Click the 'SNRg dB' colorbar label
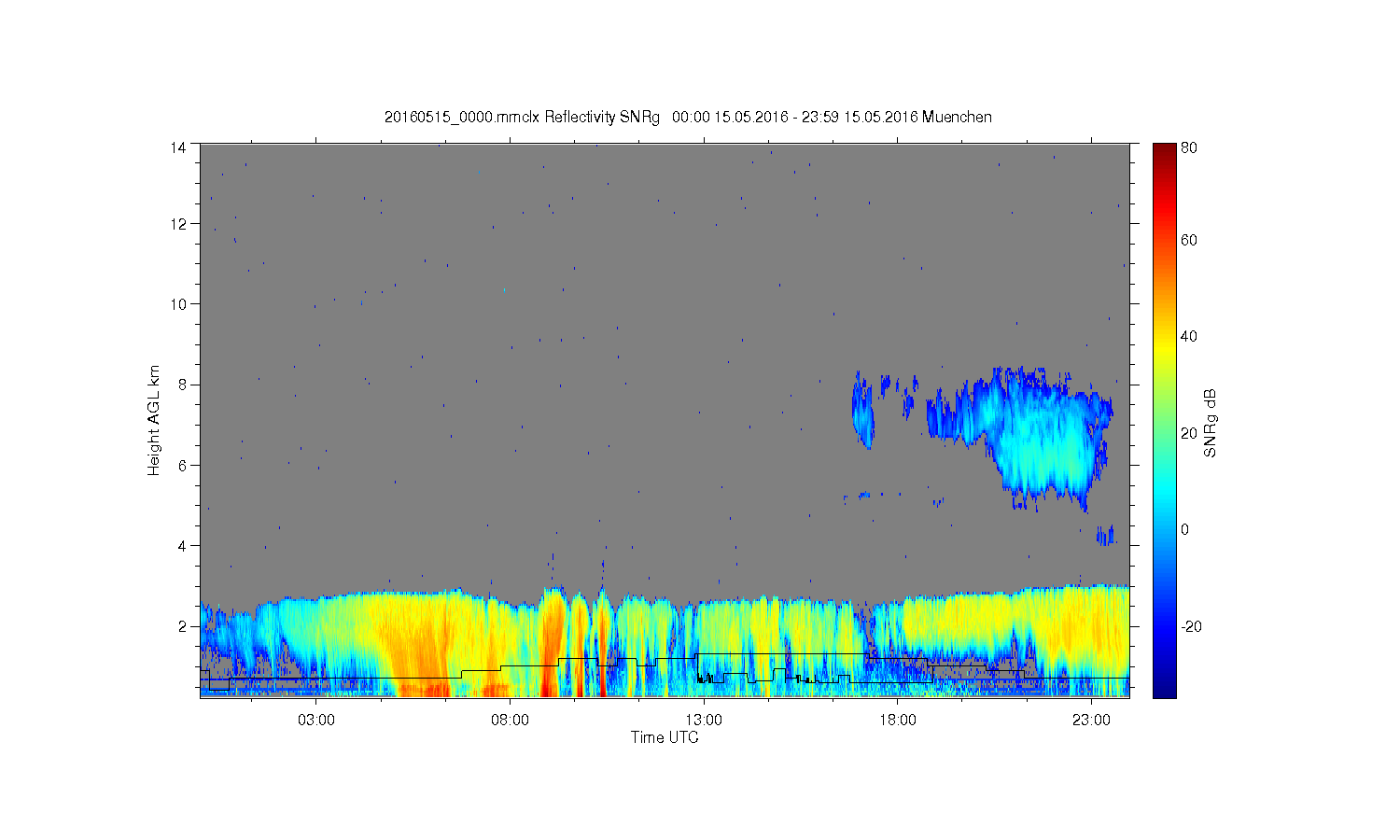 click(x=1210, y=423)
